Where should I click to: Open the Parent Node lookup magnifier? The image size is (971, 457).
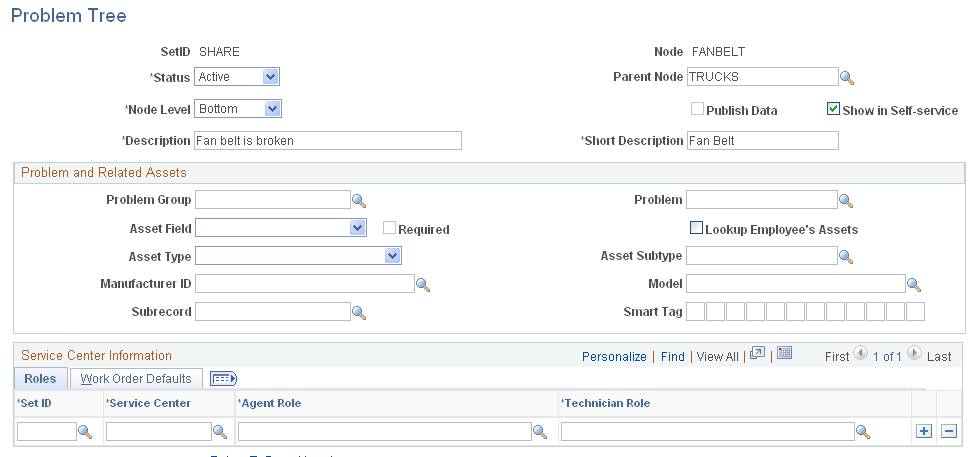846,78
